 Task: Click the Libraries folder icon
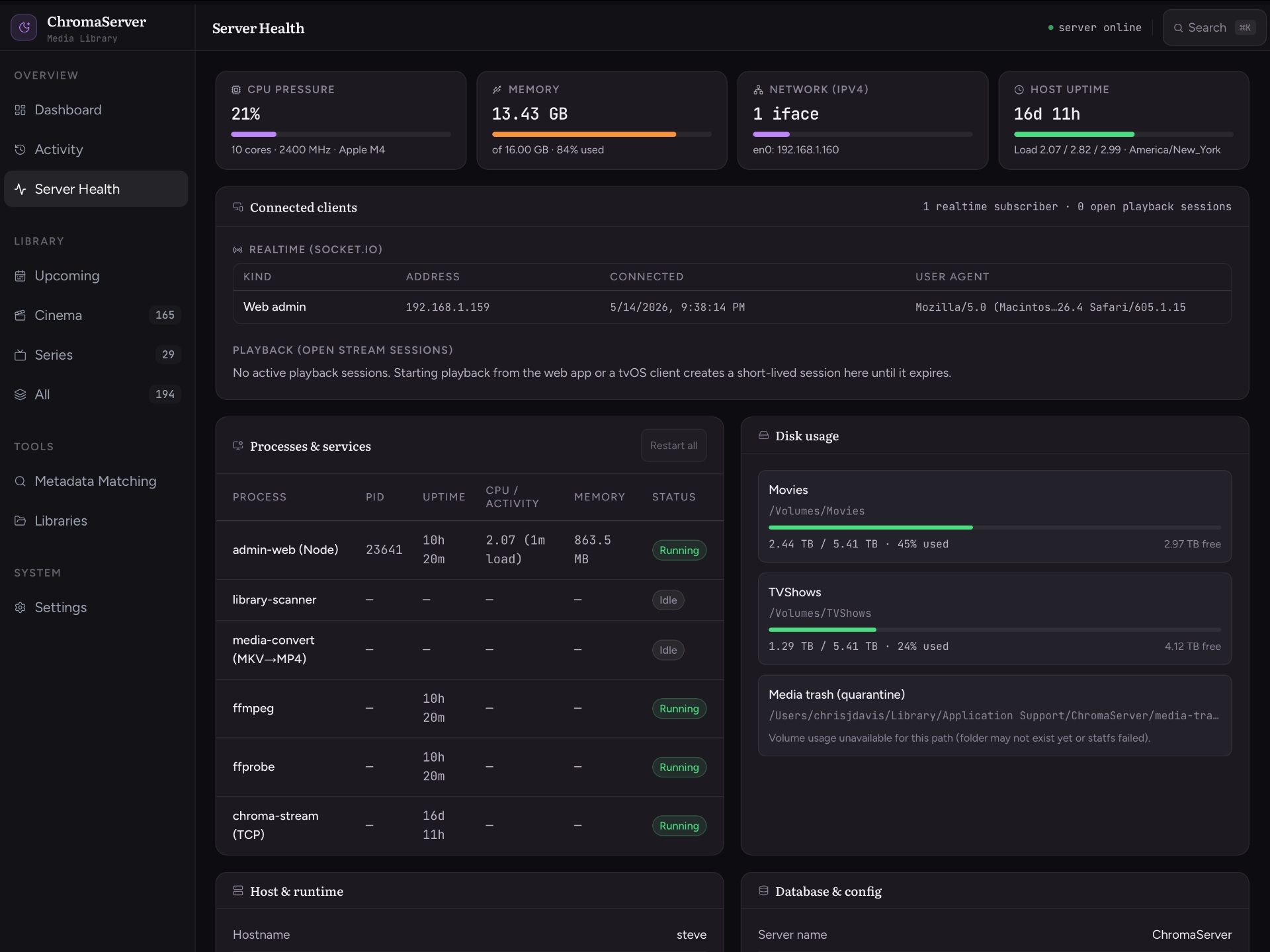point(21,521)
